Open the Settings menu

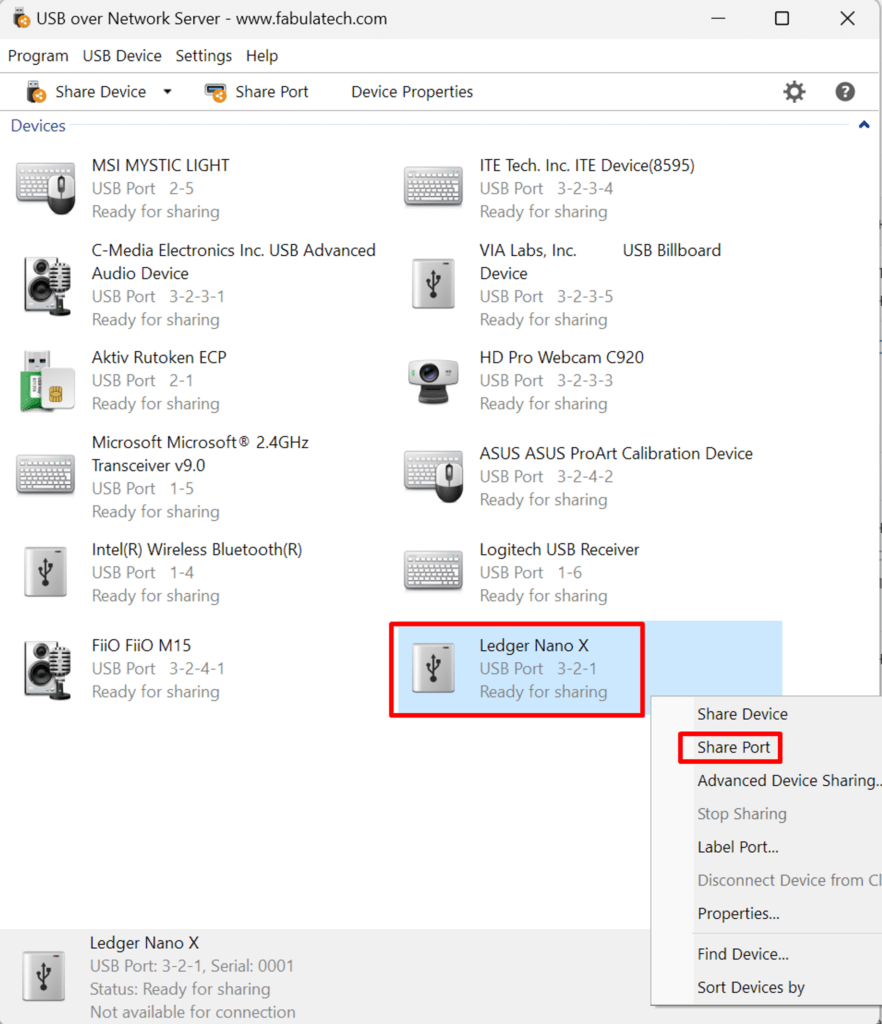(203, 56)
